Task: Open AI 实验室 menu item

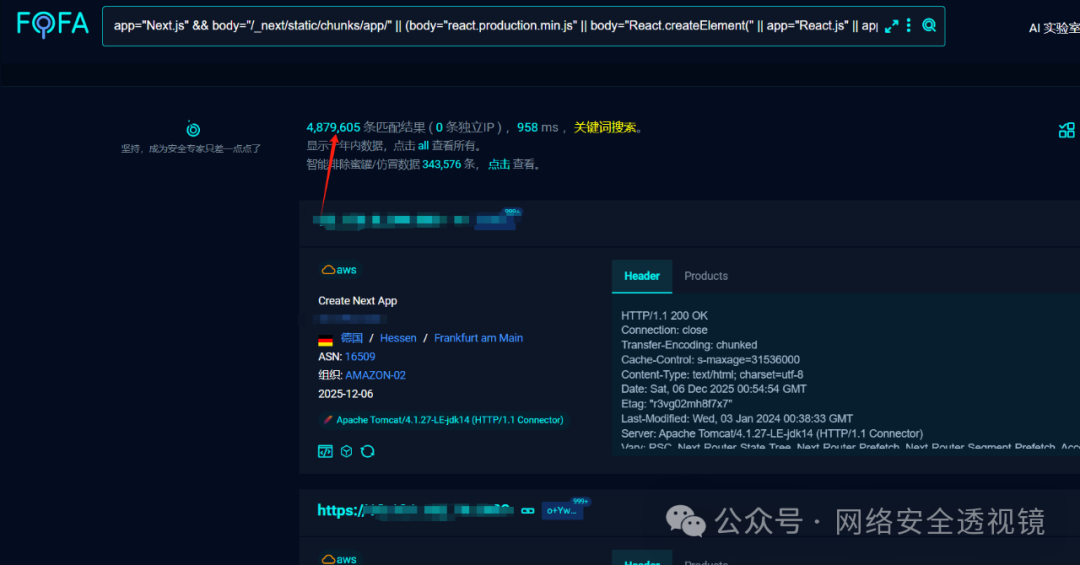Action: 1054,28
